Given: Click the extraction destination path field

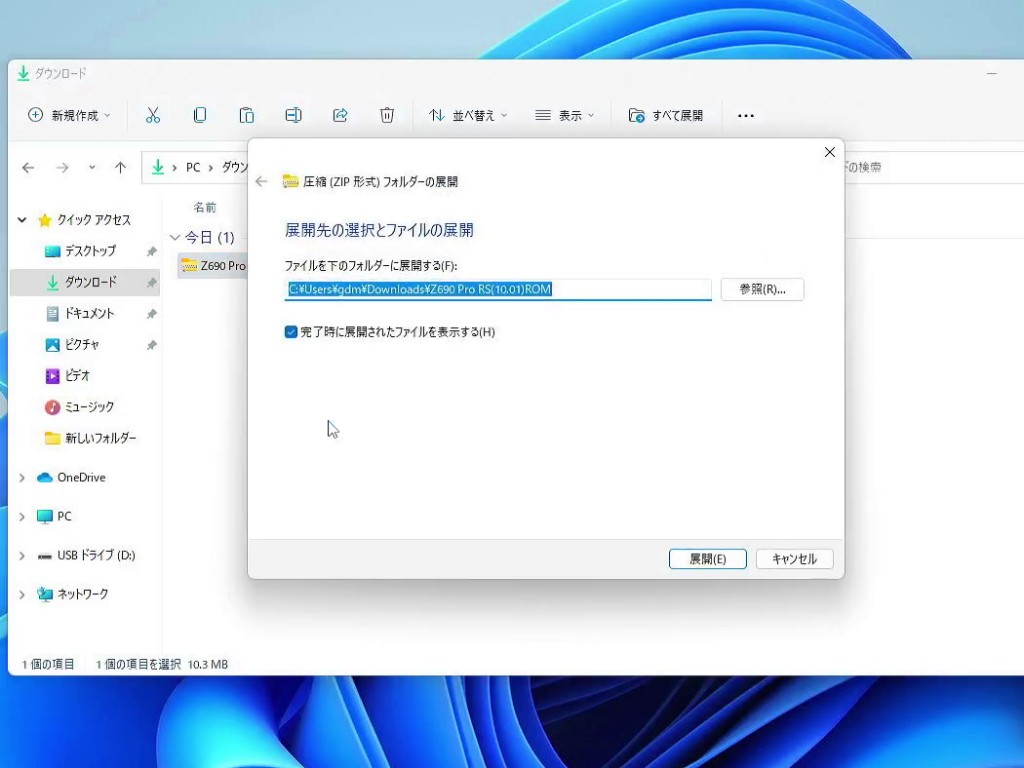Looking at the screenshot, I should pos(497,289).
